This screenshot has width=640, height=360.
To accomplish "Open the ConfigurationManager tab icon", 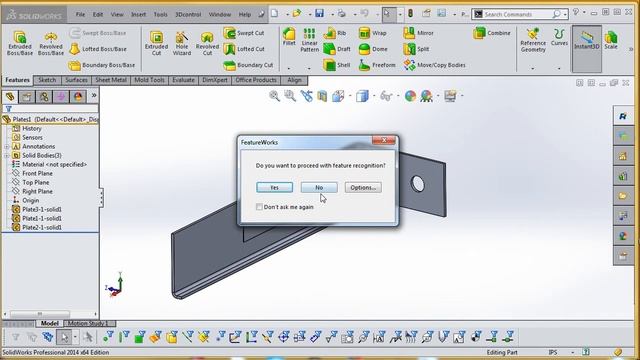I will pos(44,97).
